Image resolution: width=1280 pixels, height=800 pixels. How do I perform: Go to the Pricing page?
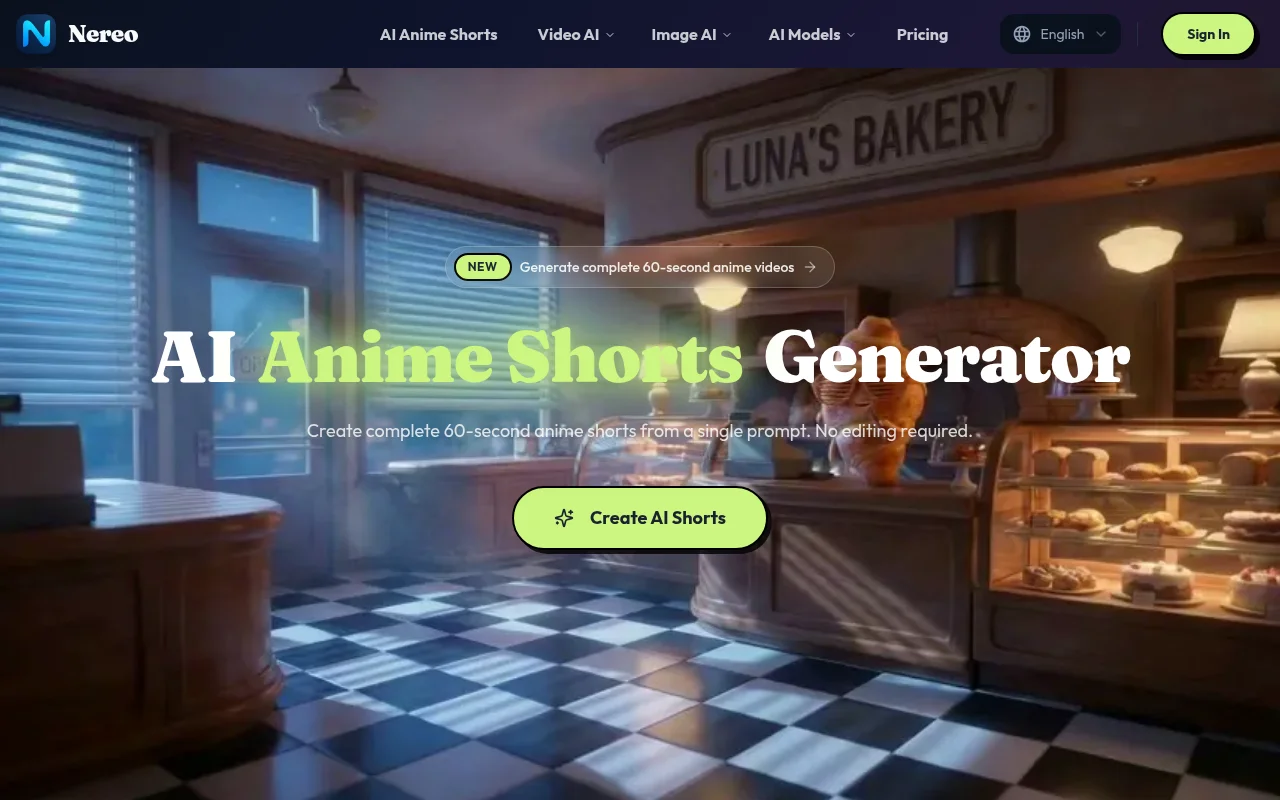[x=922, y=34]
